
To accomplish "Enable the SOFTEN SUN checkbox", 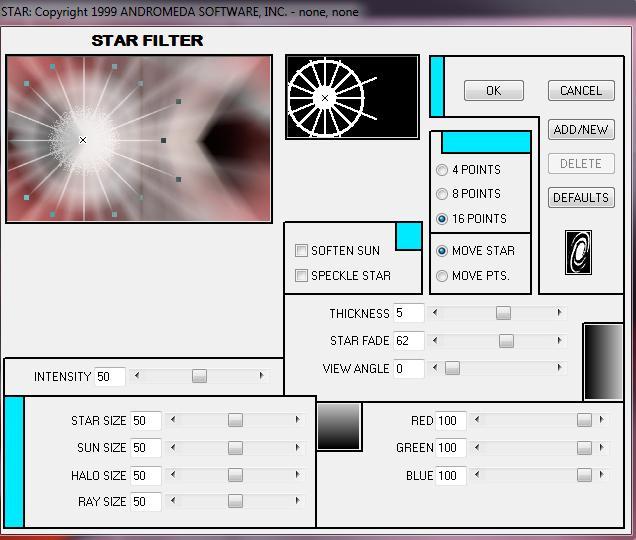I will click(x=301, y=251).
